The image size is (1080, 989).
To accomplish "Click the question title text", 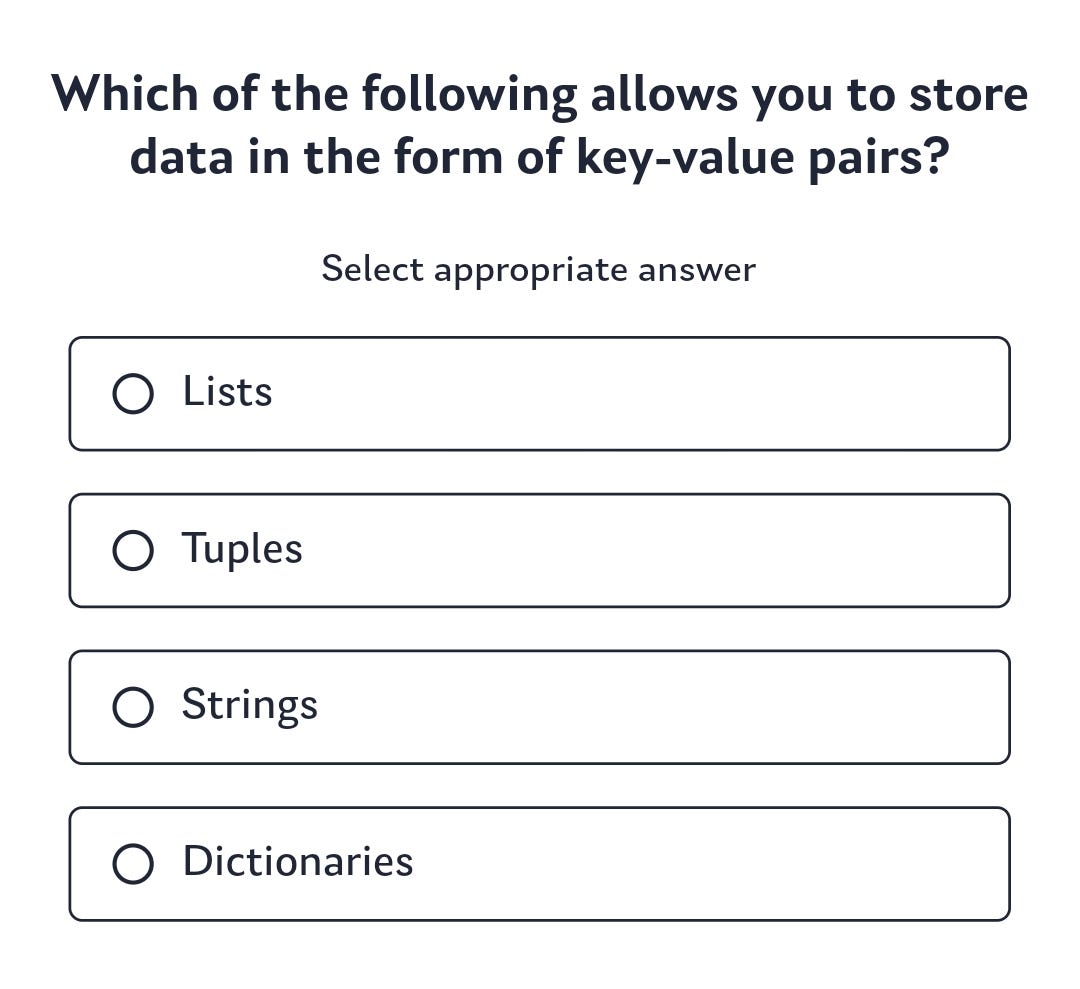I will coord(540,124).
